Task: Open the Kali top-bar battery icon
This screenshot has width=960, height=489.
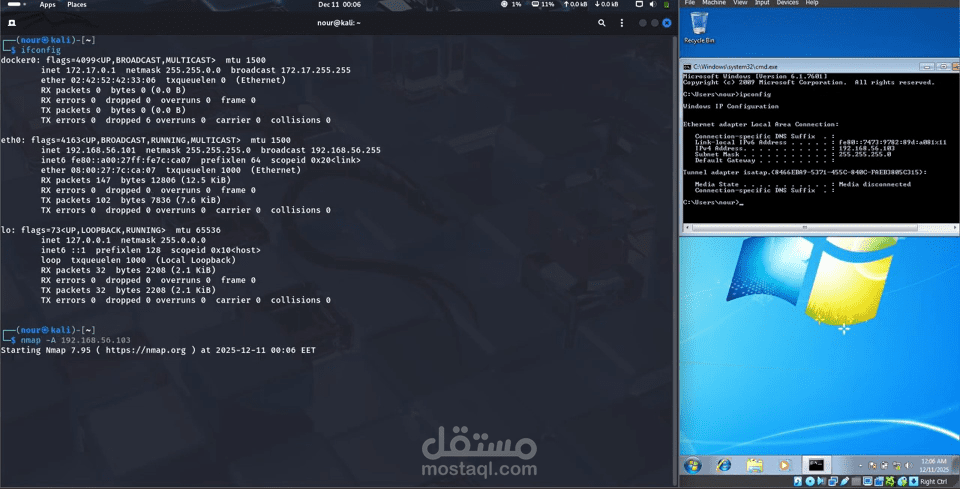Action: 666,4
